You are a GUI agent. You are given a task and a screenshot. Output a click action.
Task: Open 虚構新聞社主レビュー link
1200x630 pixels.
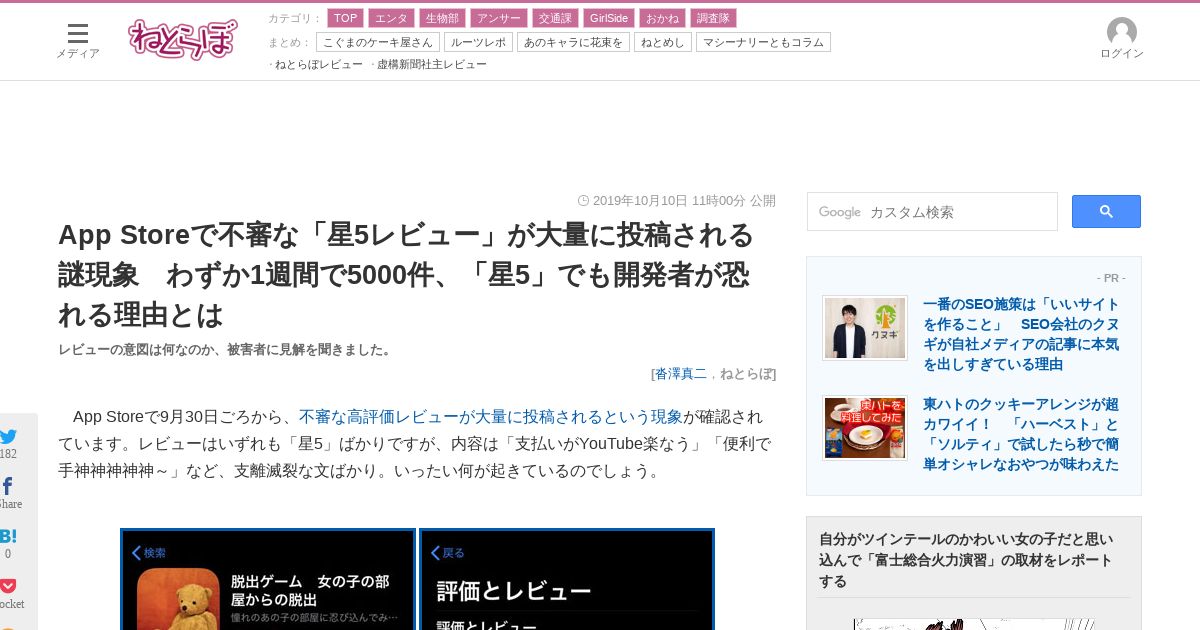point(432,64)
